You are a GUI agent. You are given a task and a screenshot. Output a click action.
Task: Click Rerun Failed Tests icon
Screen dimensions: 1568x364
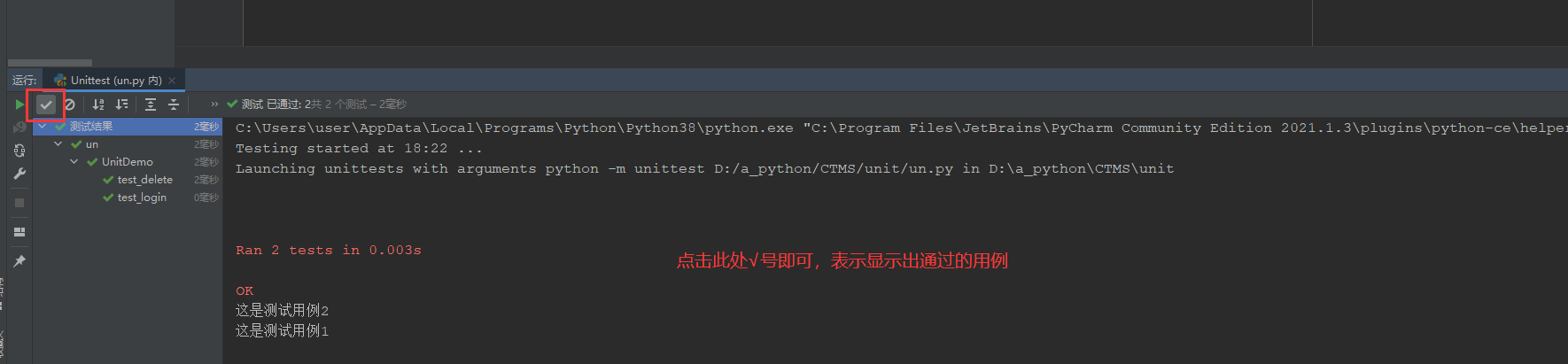pos(19,128)
